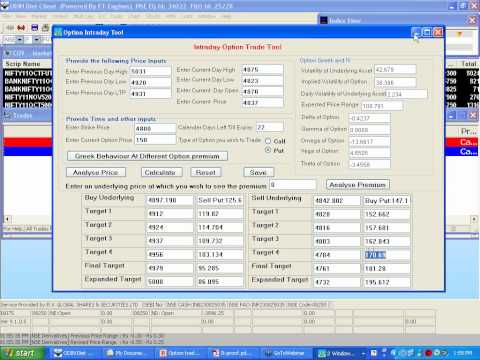Click the Calendar Days Left Till Expiry field

(270, 127)
